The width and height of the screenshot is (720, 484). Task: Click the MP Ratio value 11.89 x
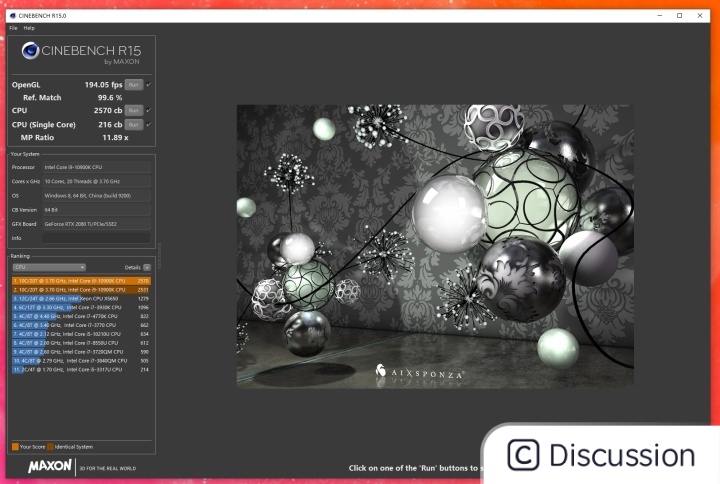115,138
